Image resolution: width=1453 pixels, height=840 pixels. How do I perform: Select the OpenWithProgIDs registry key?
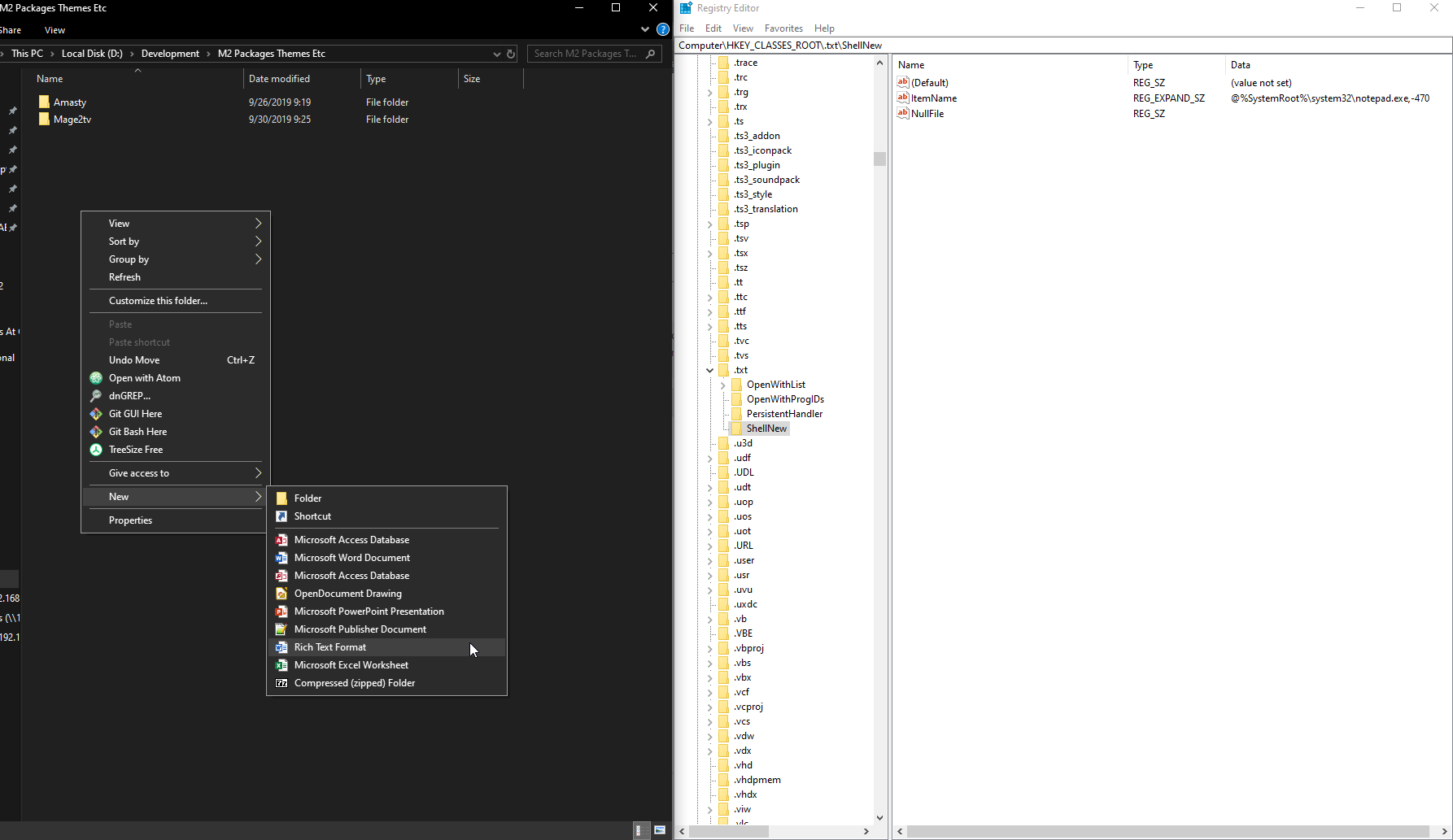coord(785,399)
